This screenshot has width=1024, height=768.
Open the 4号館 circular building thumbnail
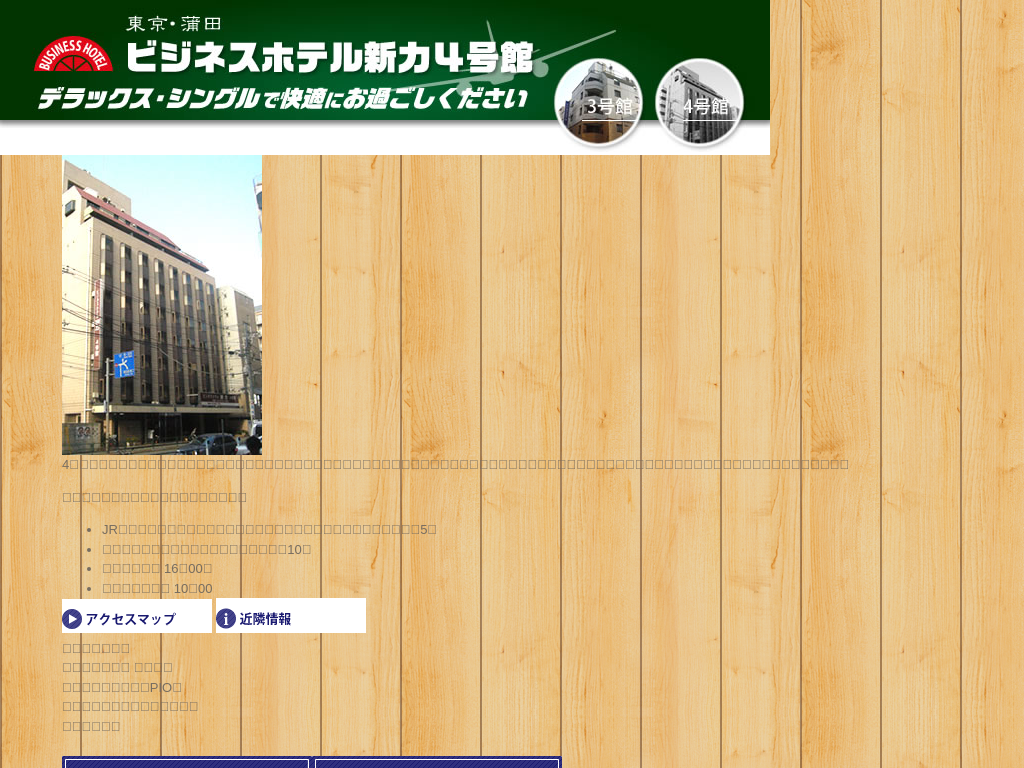coord(699,102)
